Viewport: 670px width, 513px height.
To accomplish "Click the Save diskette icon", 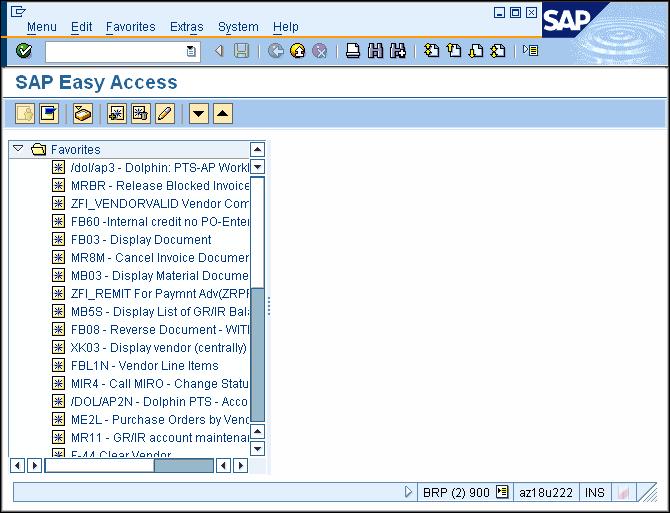I will tap(241, 51).
